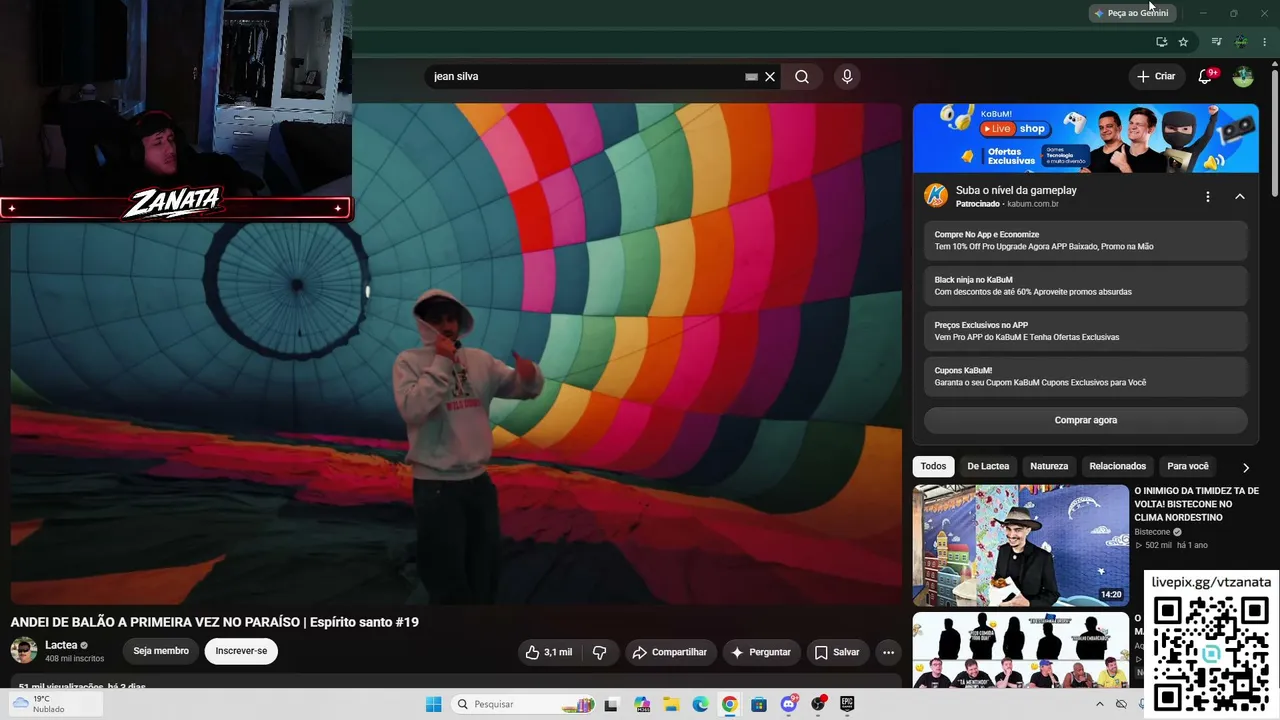Click the magnifier search button on YouTube
Screen dimensions: 1280x720
pos(802,77)
